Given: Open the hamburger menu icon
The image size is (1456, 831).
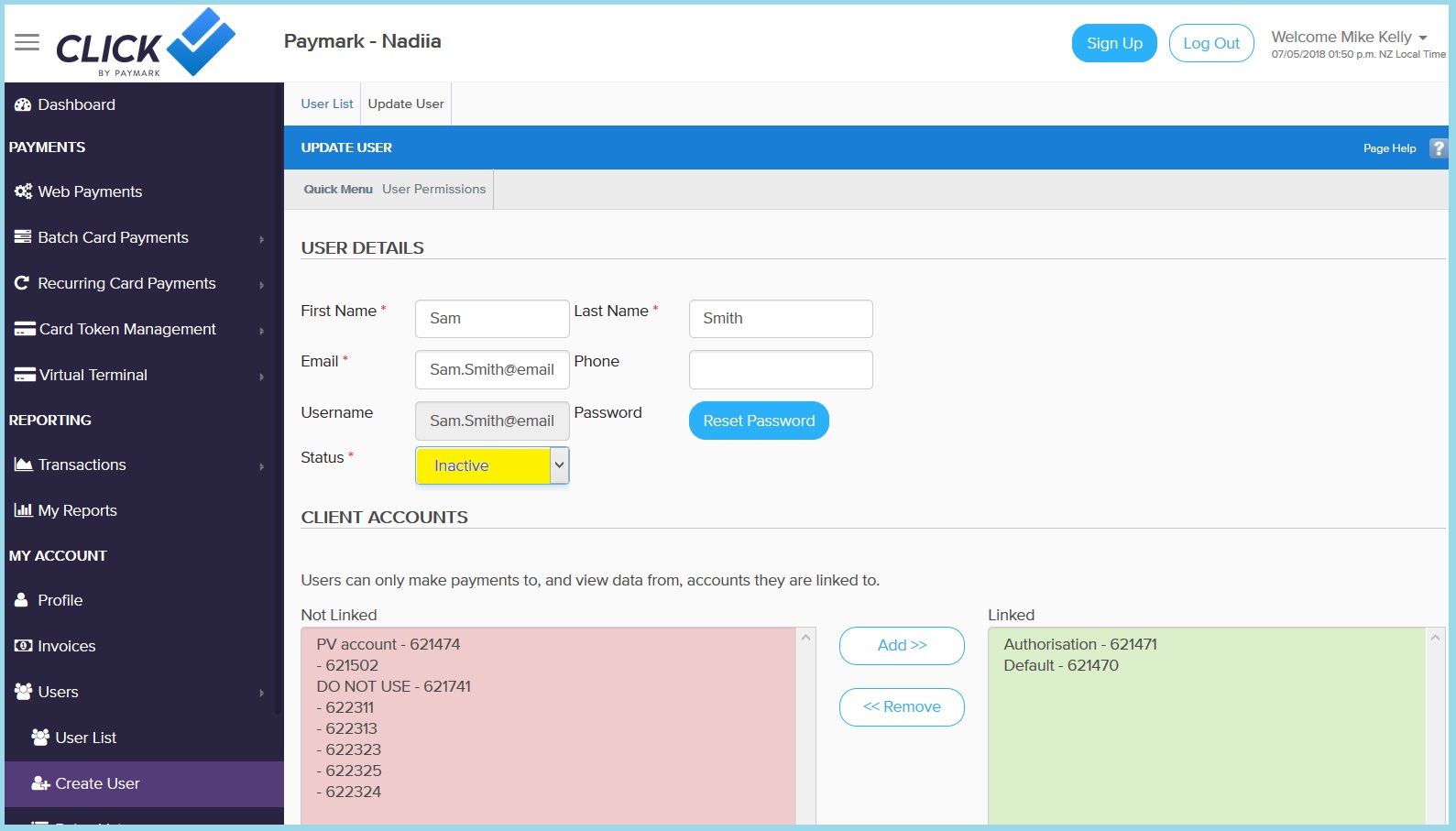Looking at the screenshot, I should click(x=27, y=42).
